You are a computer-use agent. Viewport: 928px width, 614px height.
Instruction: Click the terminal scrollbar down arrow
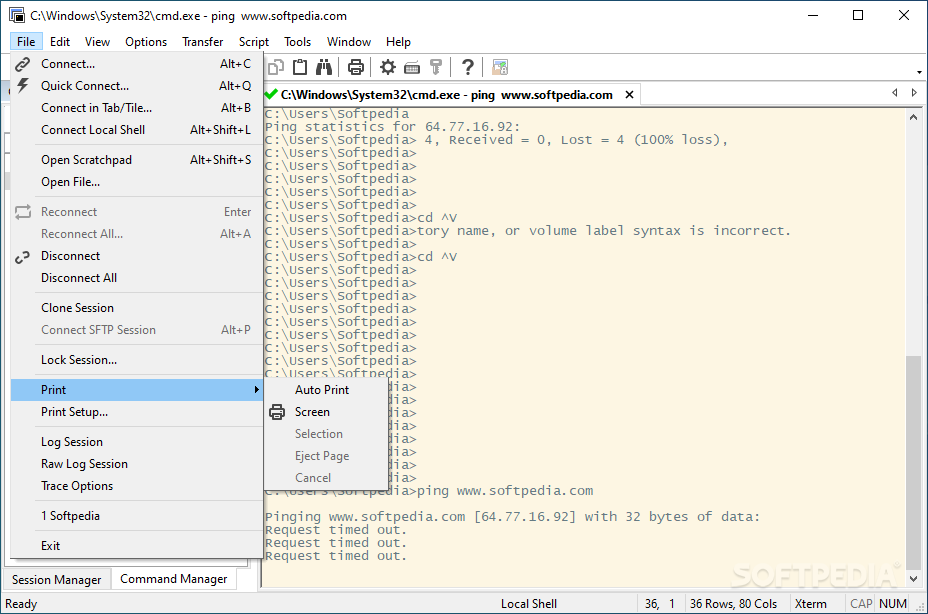tap(914, 579)
